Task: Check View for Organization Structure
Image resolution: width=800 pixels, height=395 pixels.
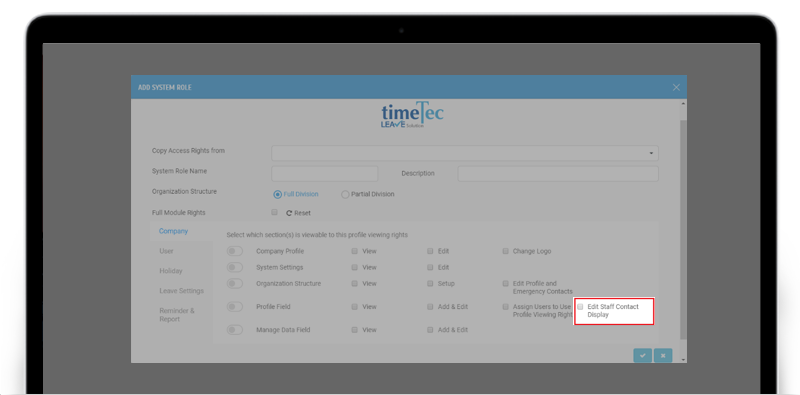Action: [354, 283]
